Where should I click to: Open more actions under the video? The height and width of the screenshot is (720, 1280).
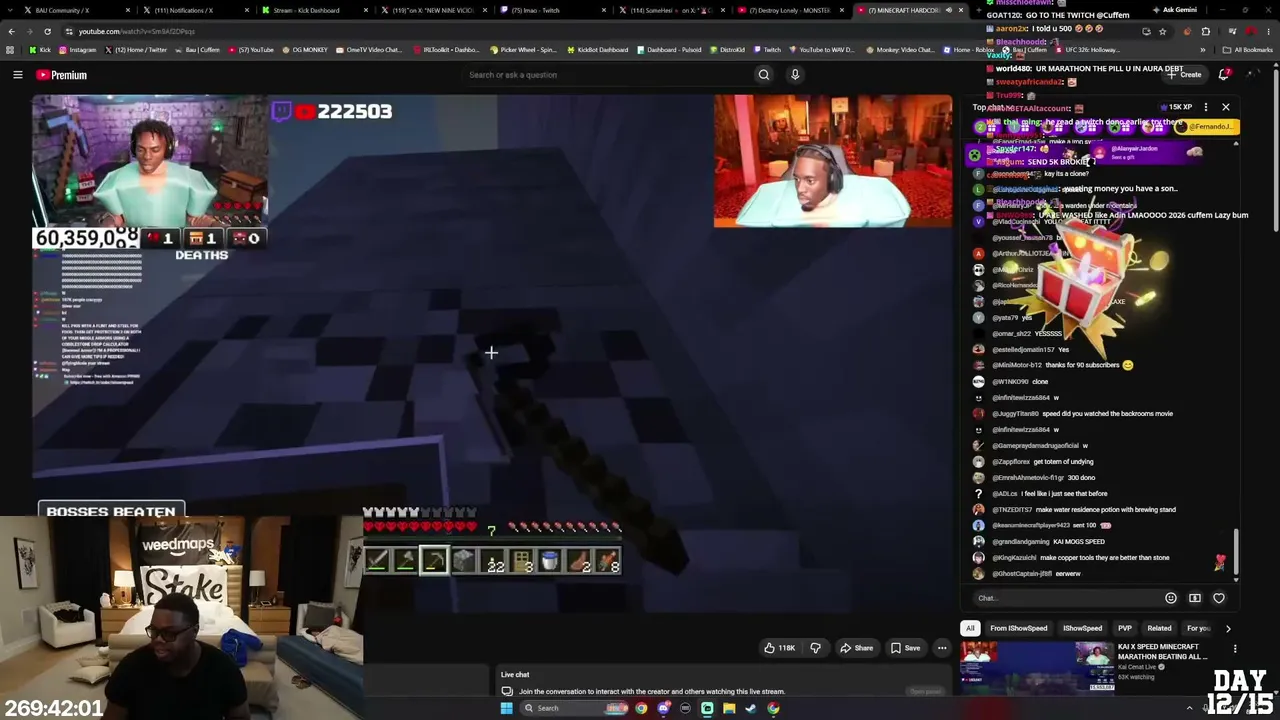[x=941, y=648]
